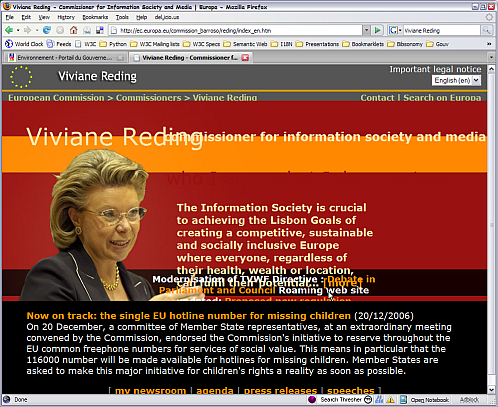Open the search engine selector dropdown
The width and height of the screenshot is (498, 407).
pyautogui.click(x=395, y=31)
